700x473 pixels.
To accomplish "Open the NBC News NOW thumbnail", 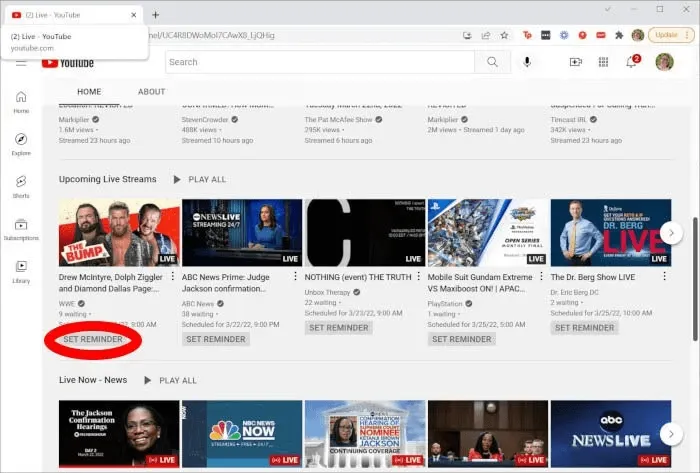I will [242, 434].
